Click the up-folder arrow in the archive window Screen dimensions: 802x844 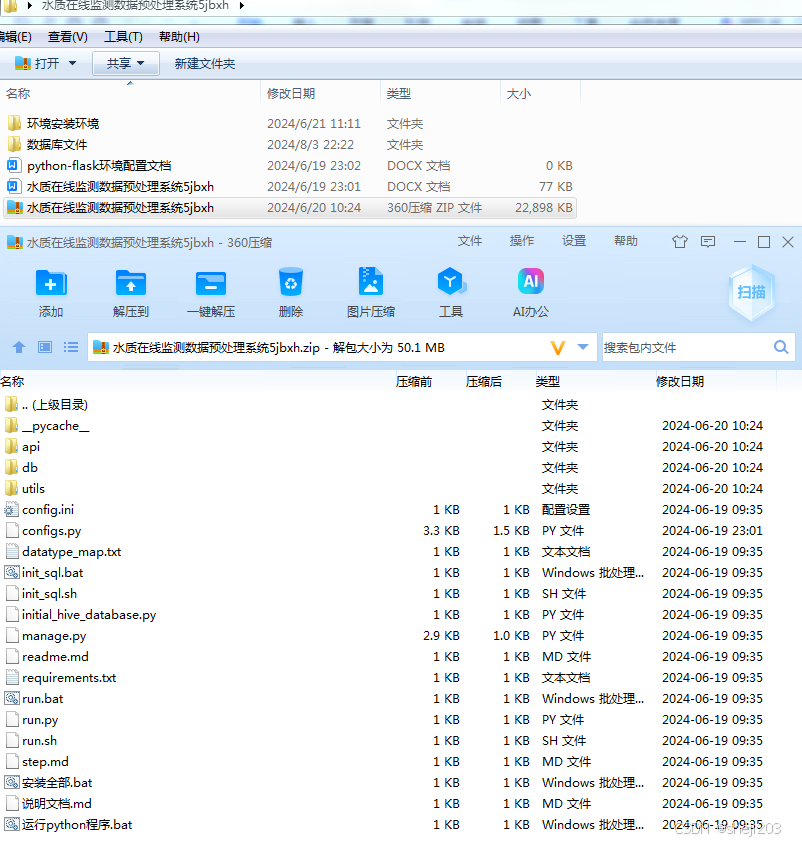coord(18,347)
